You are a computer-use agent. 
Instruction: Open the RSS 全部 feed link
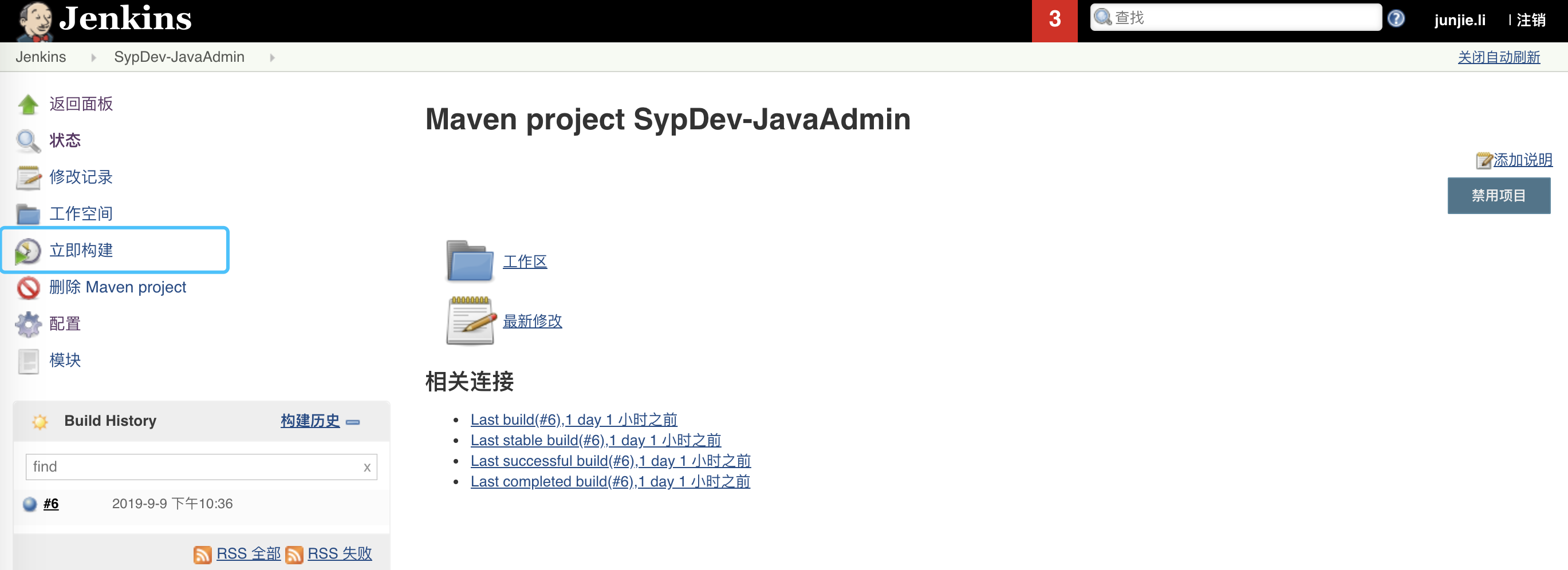(x=249, y=553)
